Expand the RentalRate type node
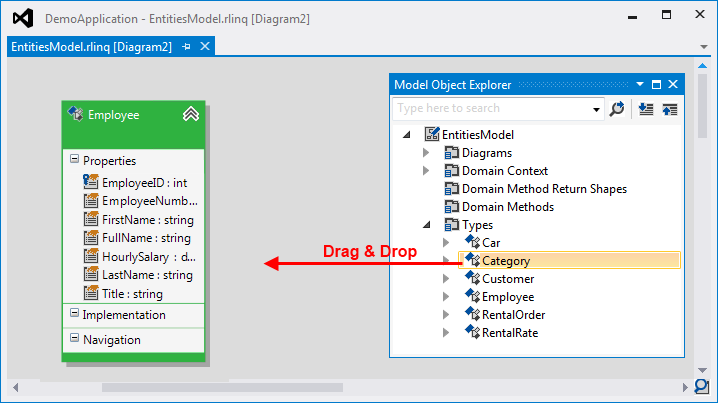718x403 pixels. 446,332
